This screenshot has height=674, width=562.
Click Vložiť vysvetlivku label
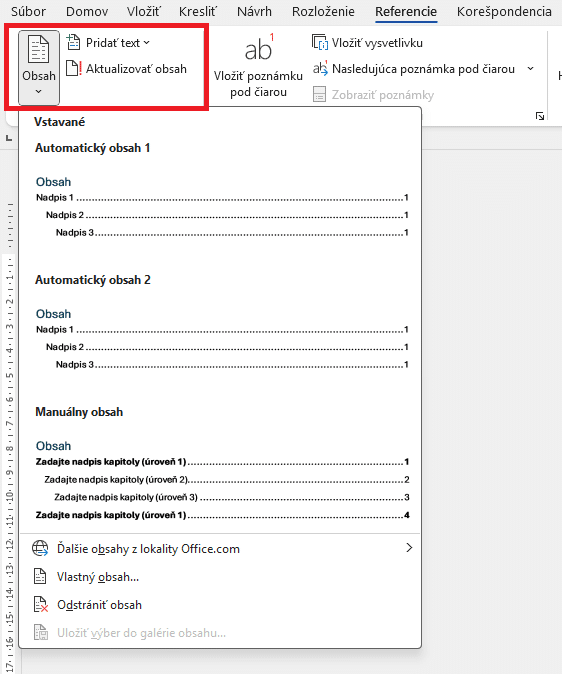pyautogui.click(x=377, y=43)
